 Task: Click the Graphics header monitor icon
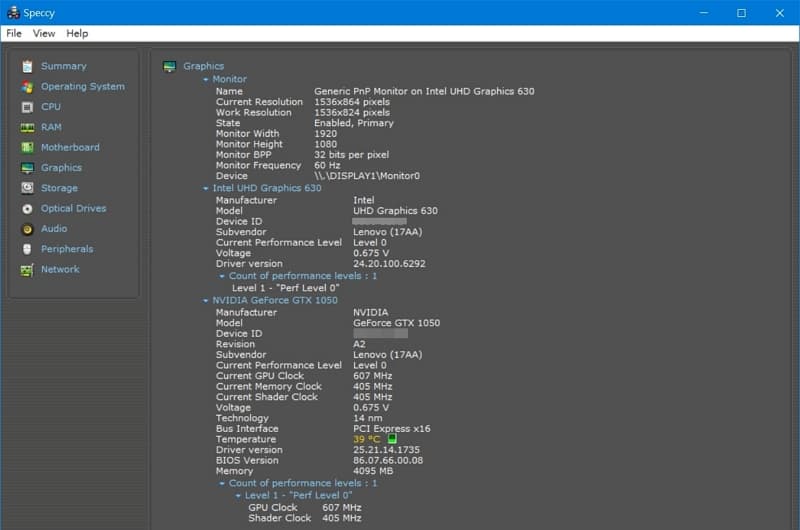click(169, 66)
